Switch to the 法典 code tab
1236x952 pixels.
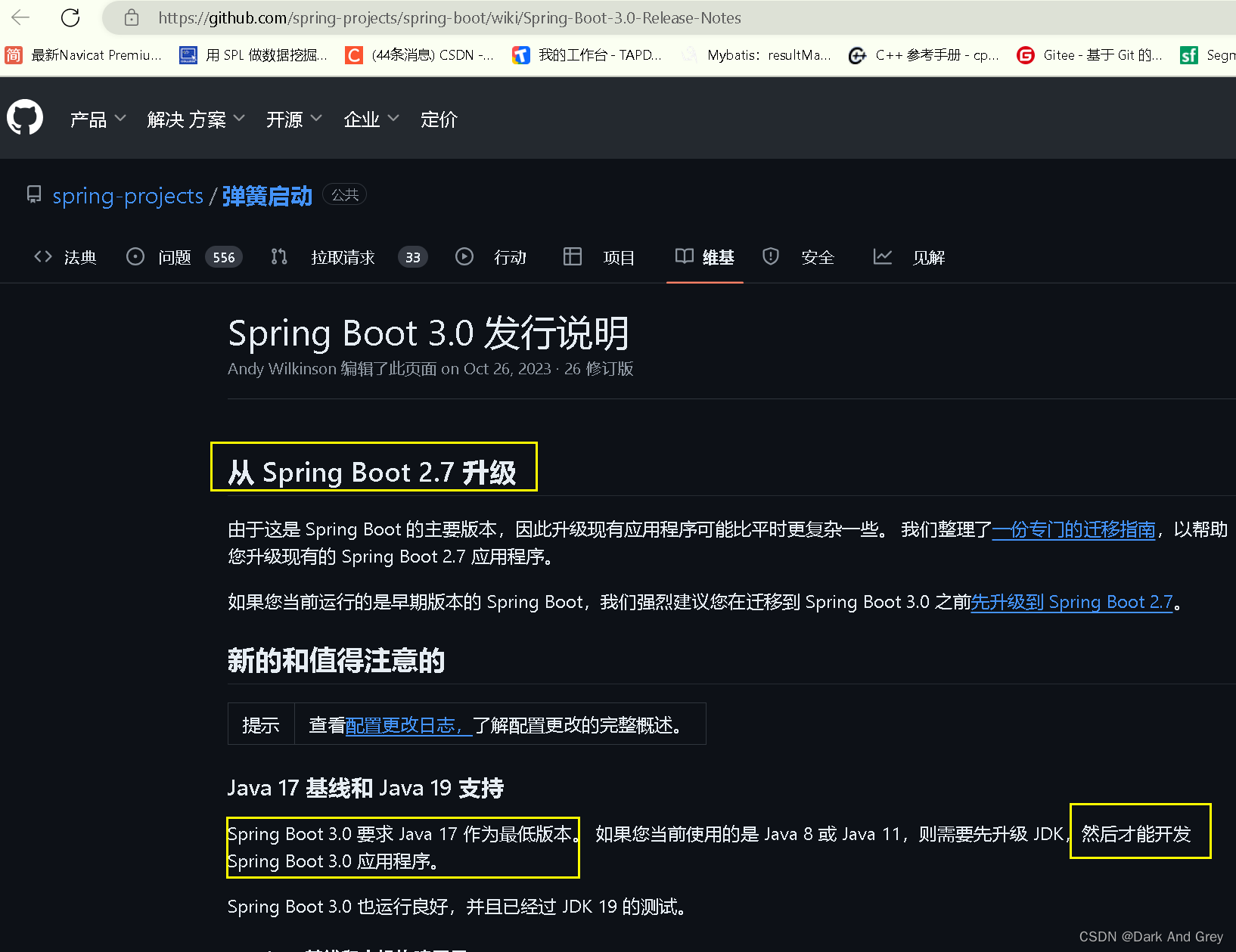[65, 257]
